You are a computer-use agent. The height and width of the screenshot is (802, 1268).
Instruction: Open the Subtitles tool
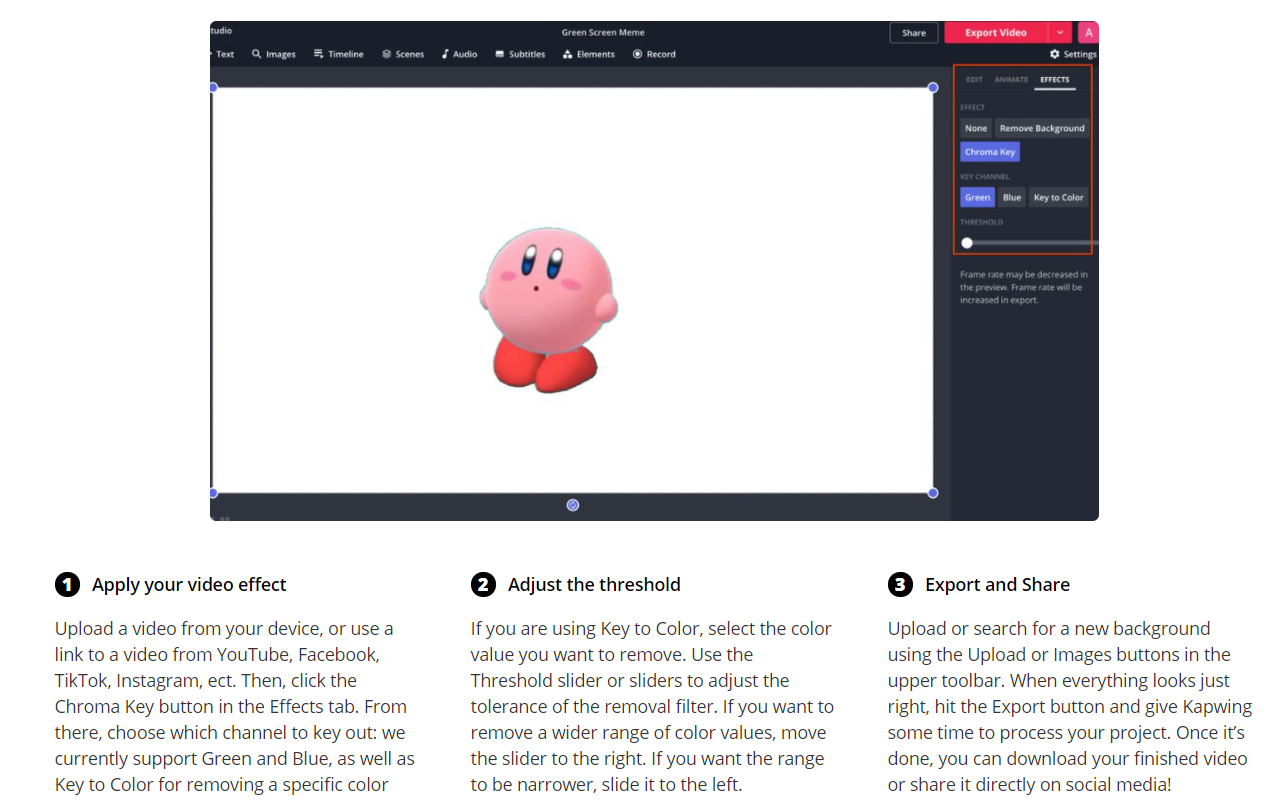pos(520,54)
